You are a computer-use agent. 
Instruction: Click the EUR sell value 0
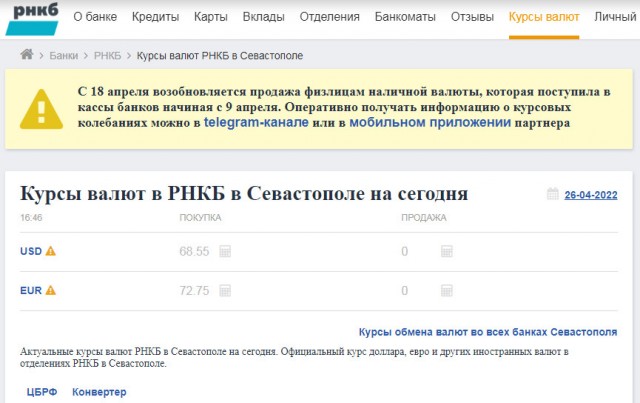coord(404,291)
